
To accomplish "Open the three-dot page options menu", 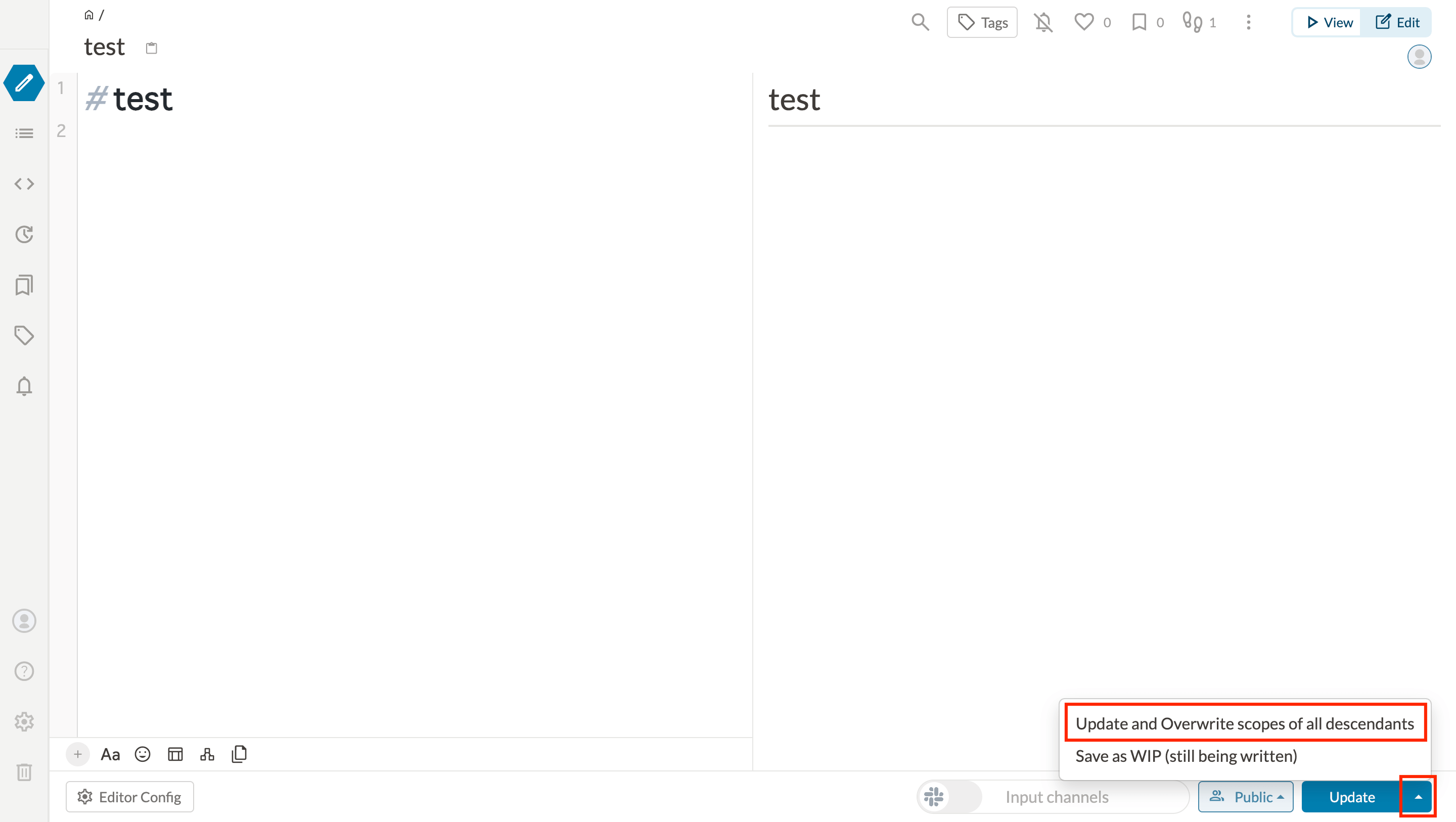I will [1249, 22].
